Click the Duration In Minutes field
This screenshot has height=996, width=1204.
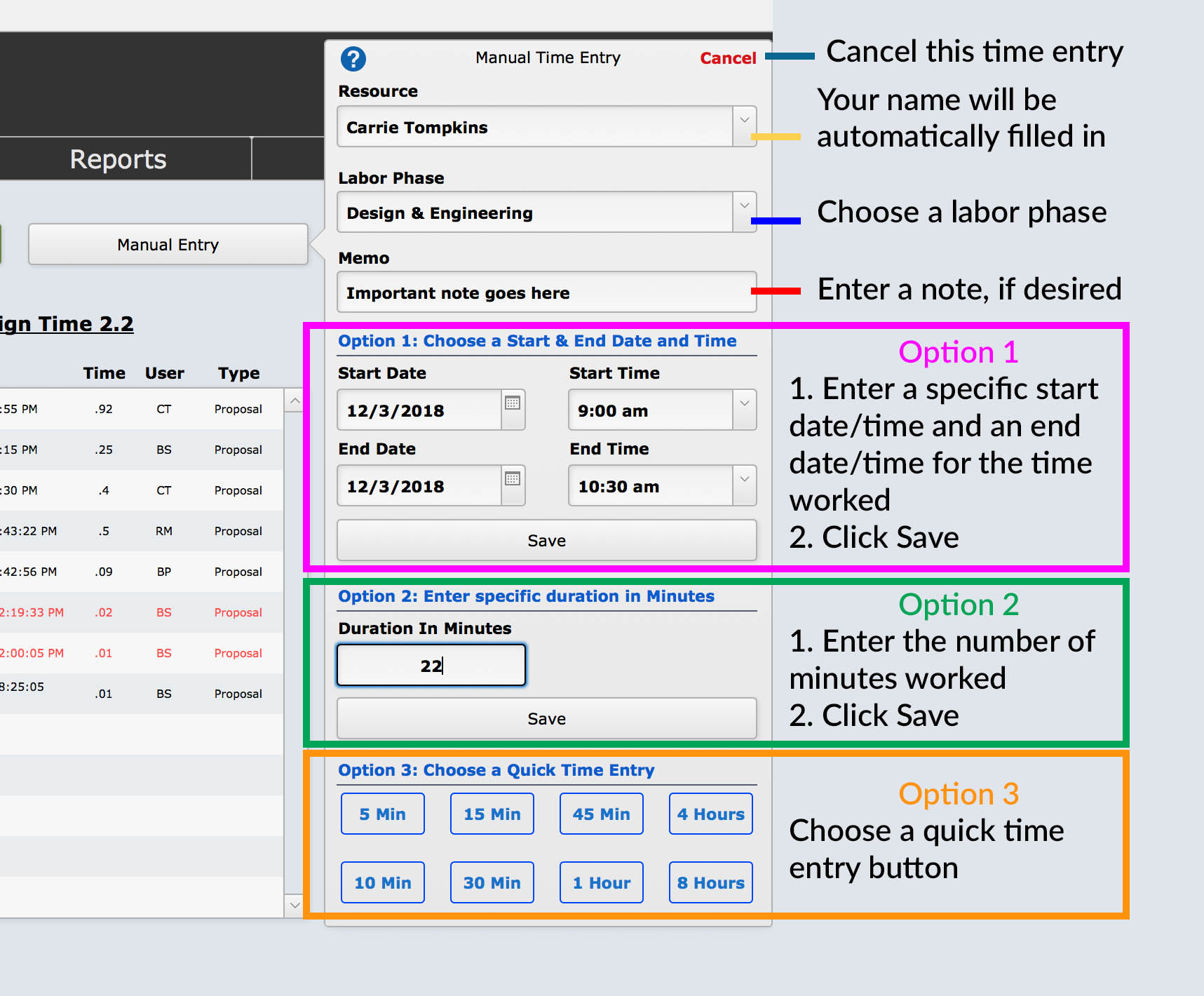pos(431,665)
